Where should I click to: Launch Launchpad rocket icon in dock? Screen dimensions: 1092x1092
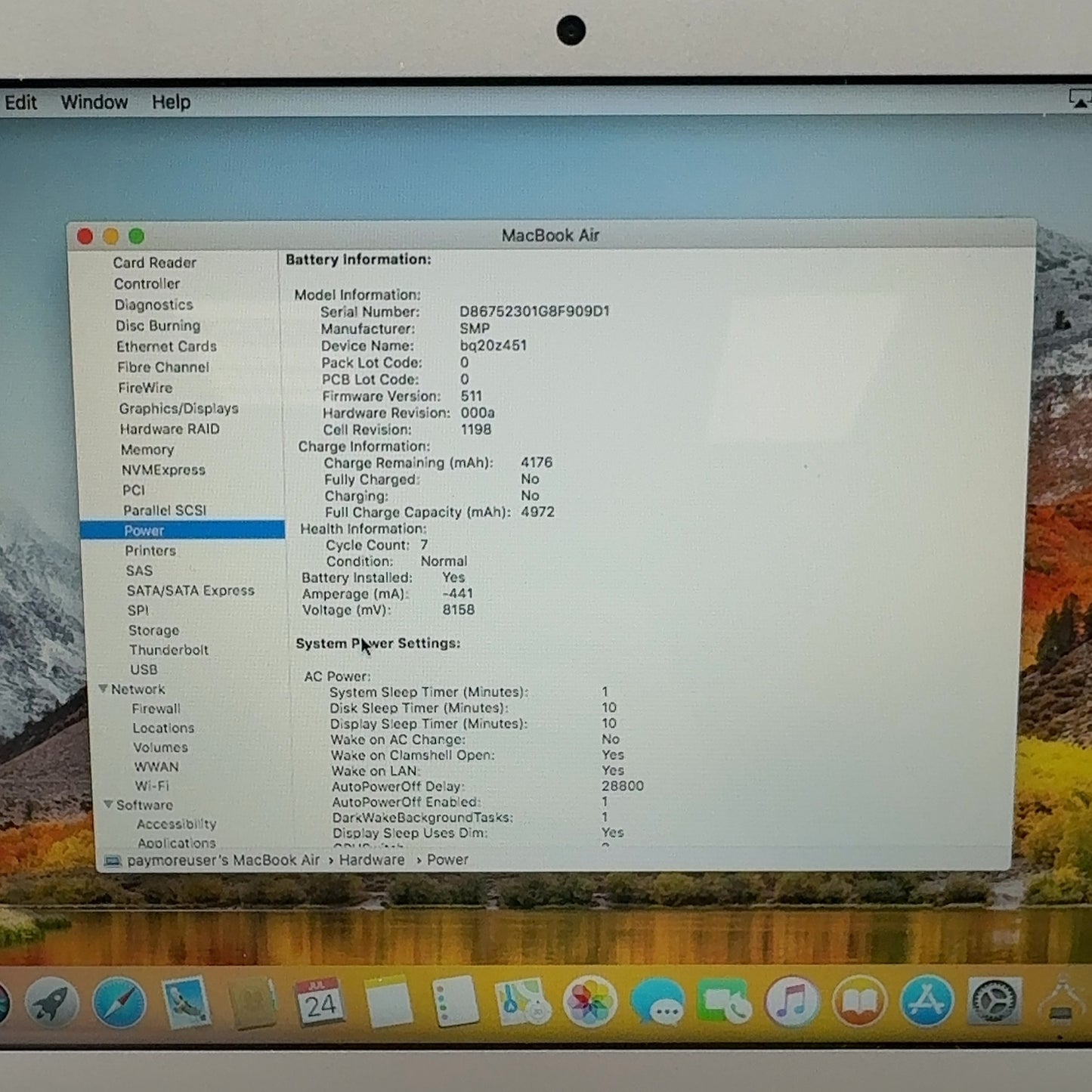point(51,1003)
